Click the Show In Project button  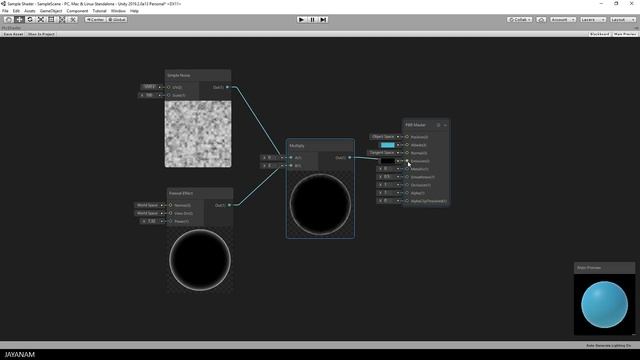tap(41, 34)
